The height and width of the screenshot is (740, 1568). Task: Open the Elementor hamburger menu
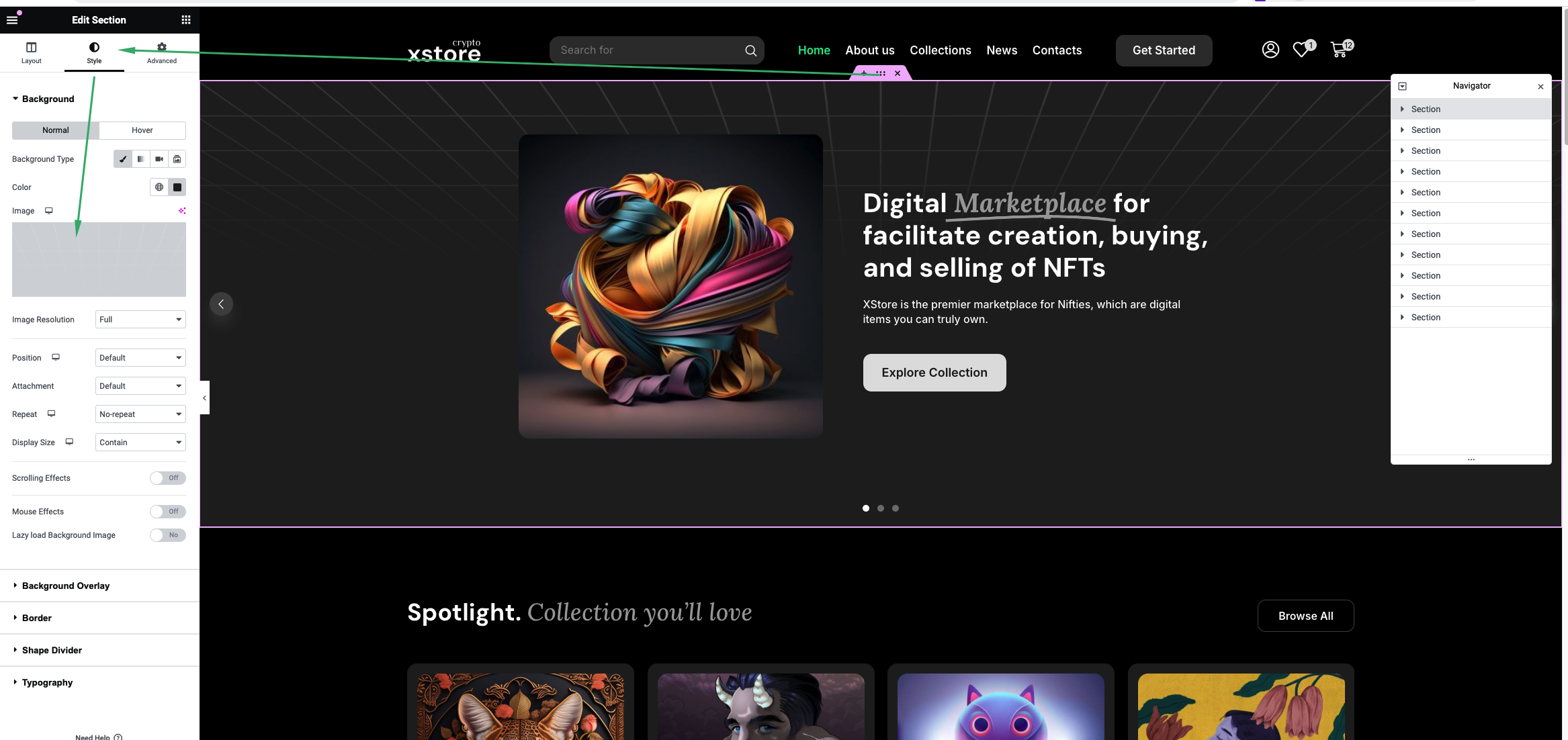click(12, 20)
